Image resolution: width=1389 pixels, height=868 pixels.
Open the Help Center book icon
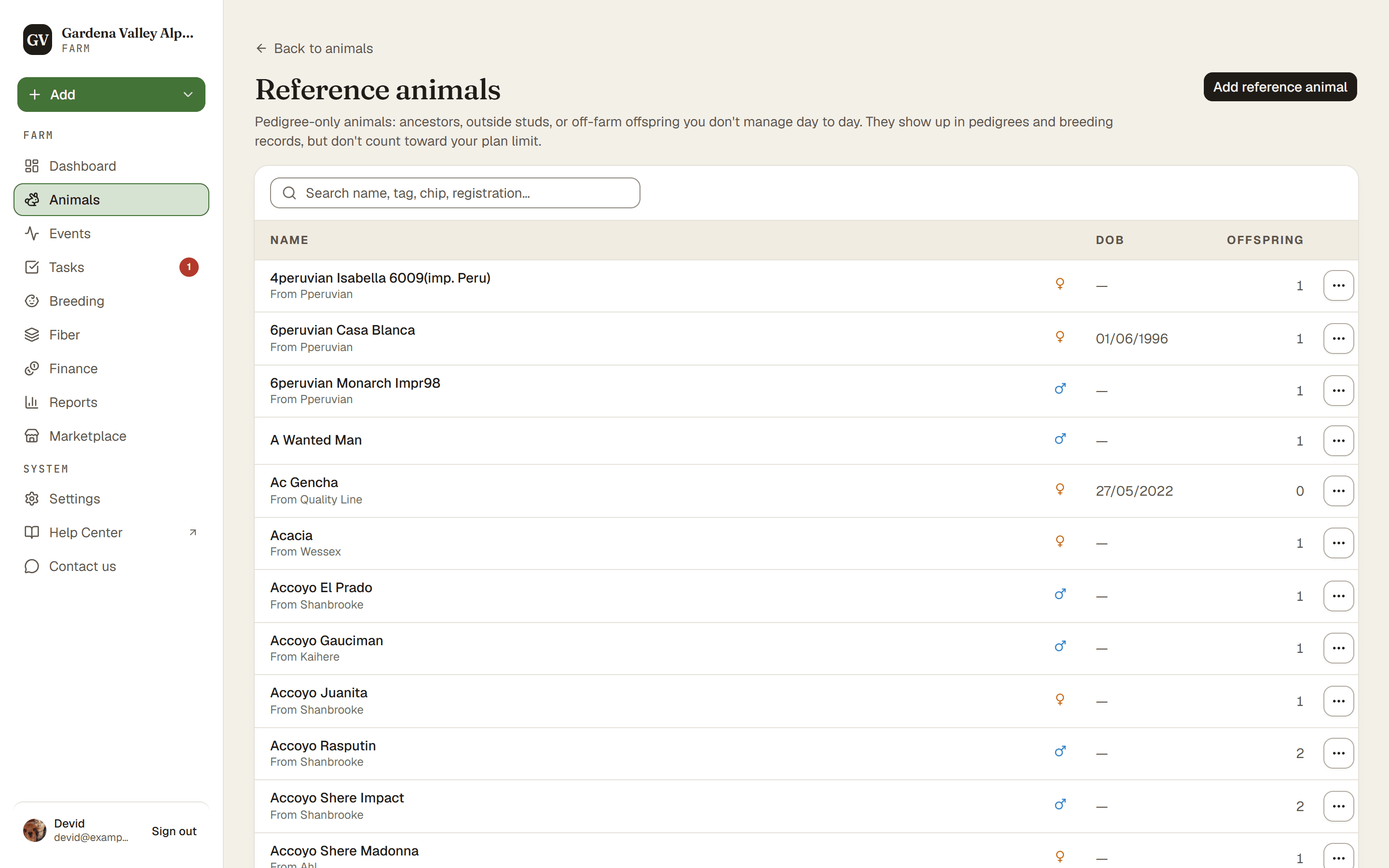click(31, 533)
